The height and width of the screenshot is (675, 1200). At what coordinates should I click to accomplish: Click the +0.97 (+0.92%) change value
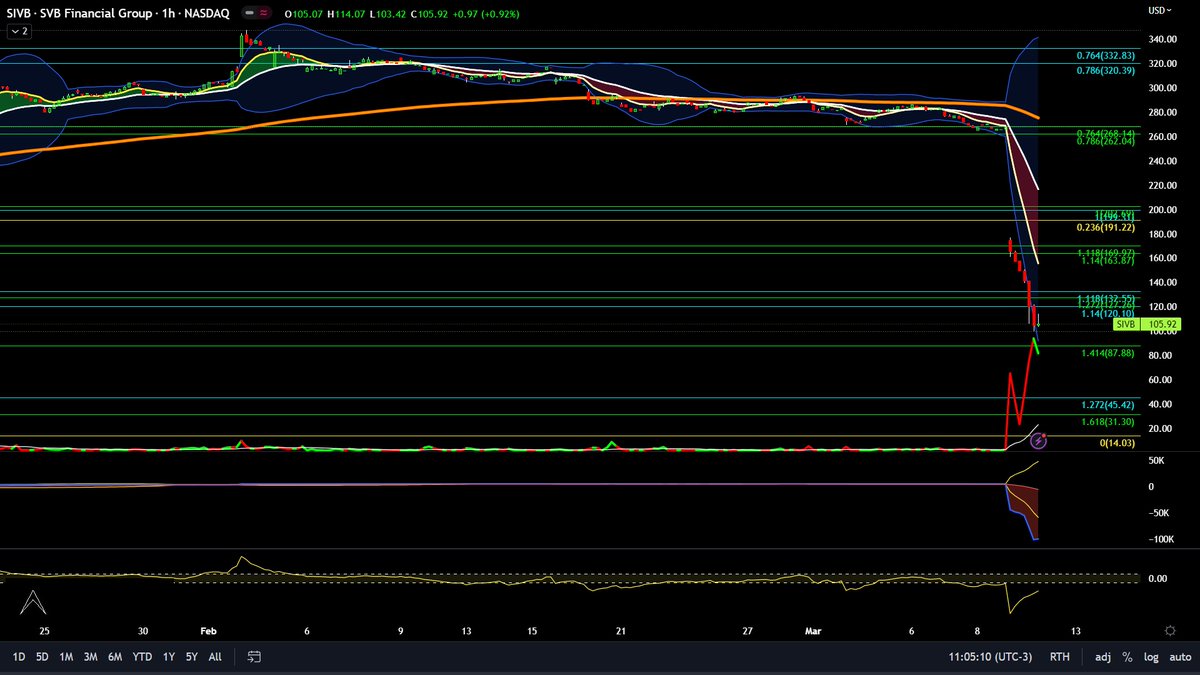click(x=488, y=14)
